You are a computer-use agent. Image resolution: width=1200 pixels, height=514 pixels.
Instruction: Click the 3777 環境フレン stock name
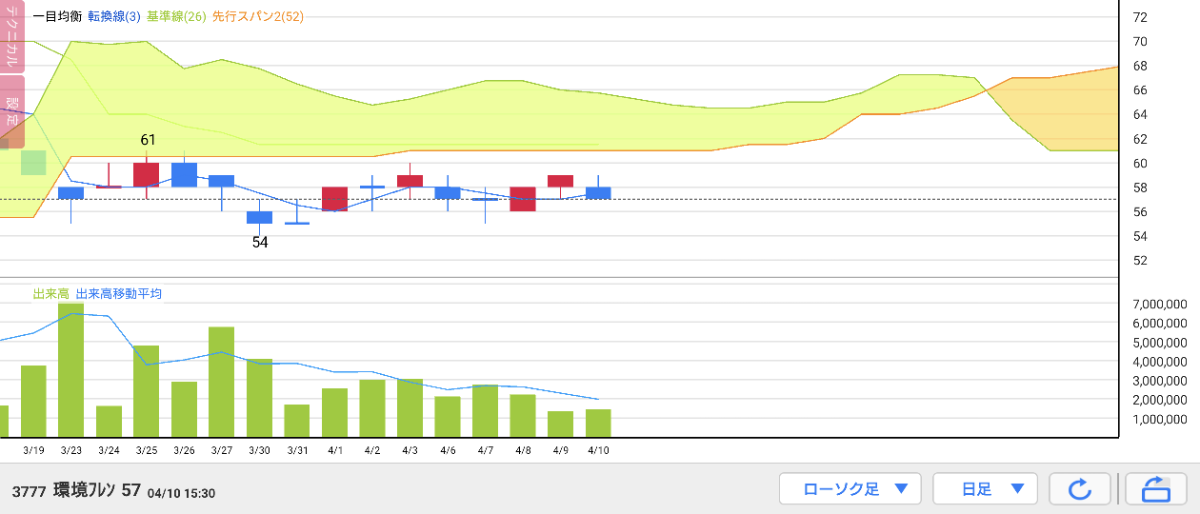pyautogui.click(x=76, y=491)
